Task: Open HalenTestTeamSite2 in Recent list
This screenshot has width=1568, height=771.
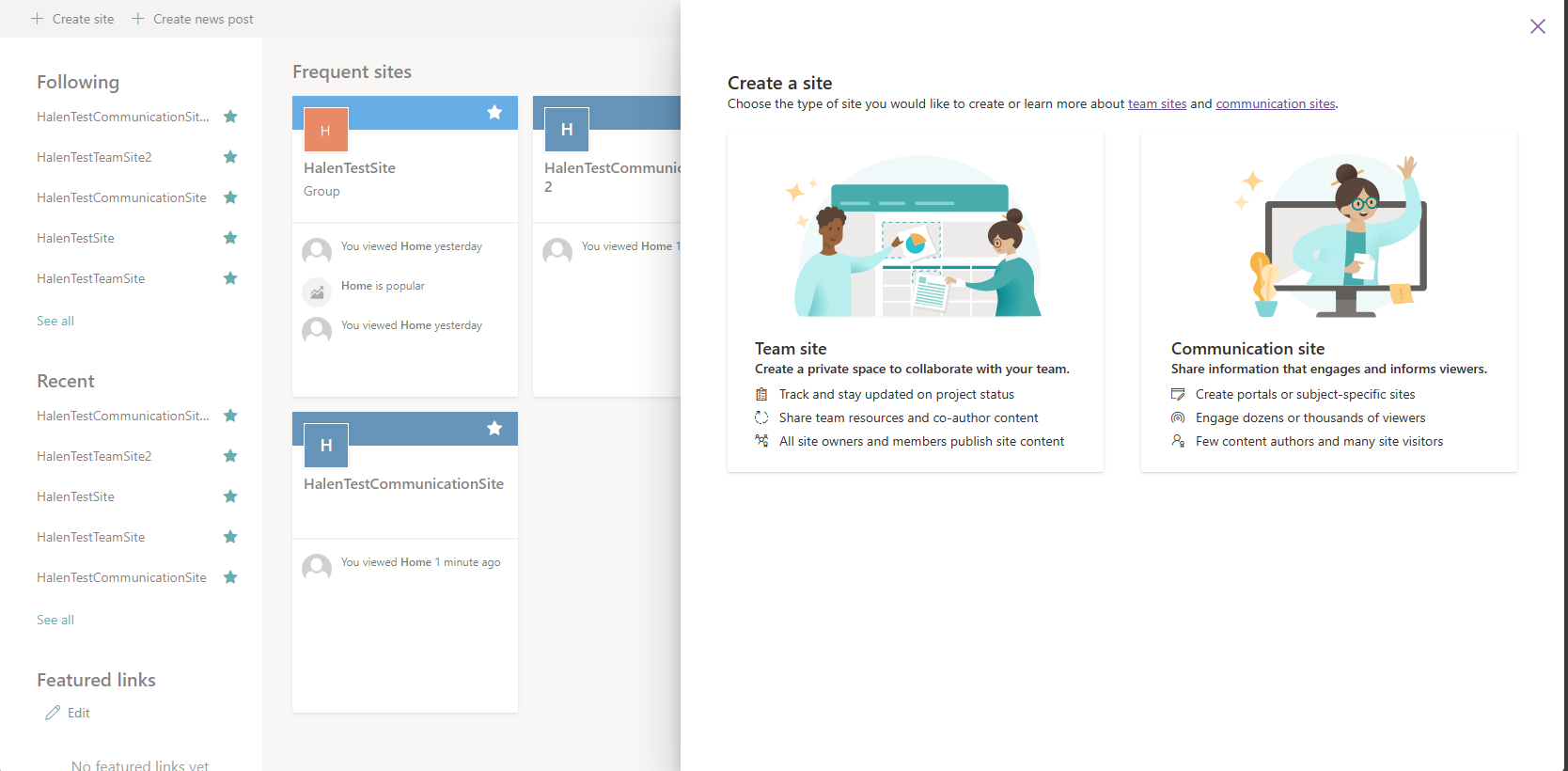Action: click(94, 456)
